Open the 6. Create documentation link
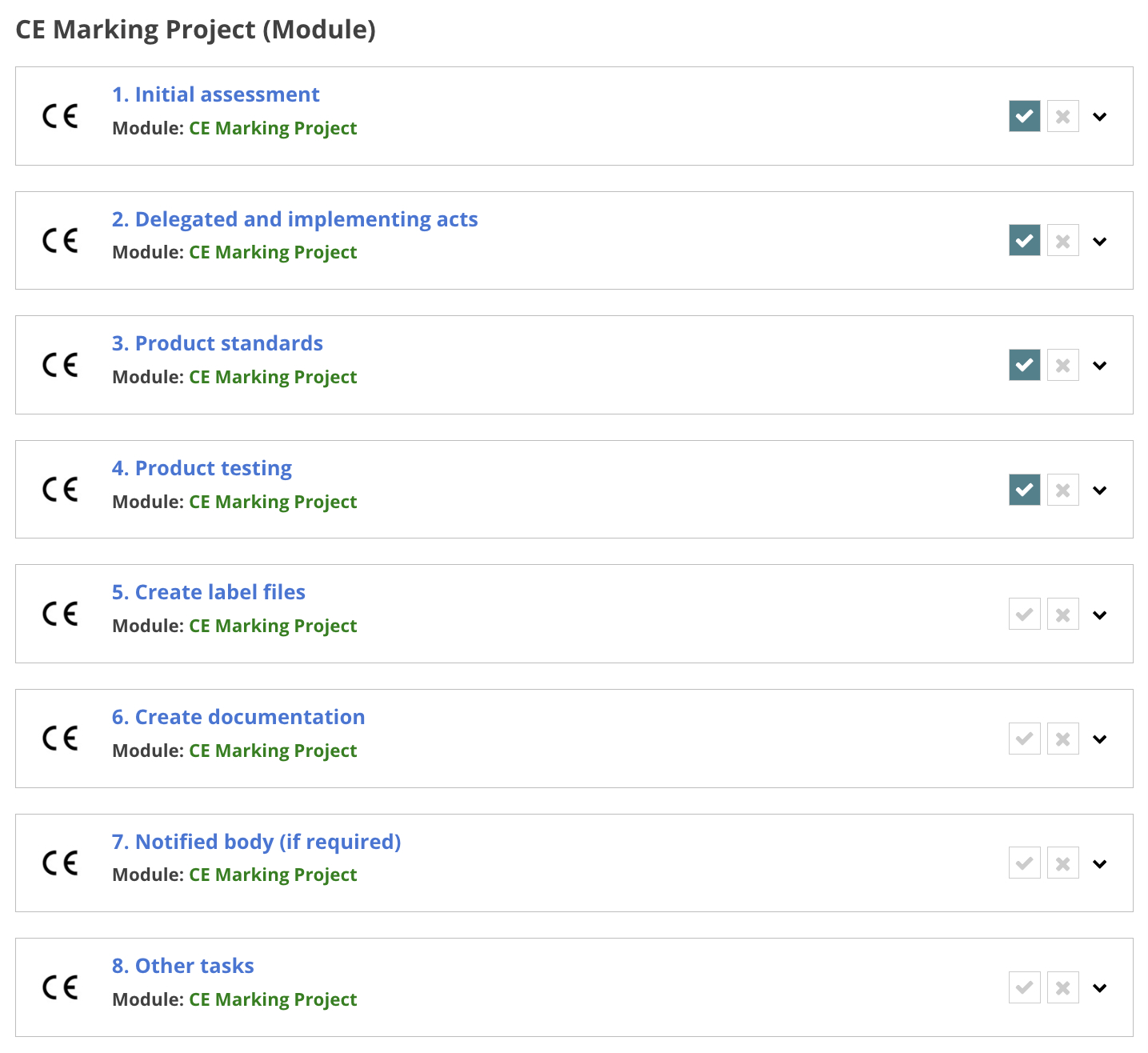The height and width of the screenshot is (1053, 1148). click(238, 717)
